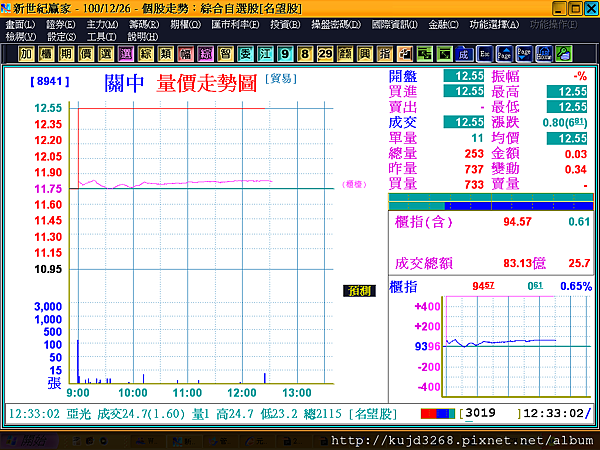Click the 價 price toolbar icon
Screen dimensions: 600x450
[86, 54]
